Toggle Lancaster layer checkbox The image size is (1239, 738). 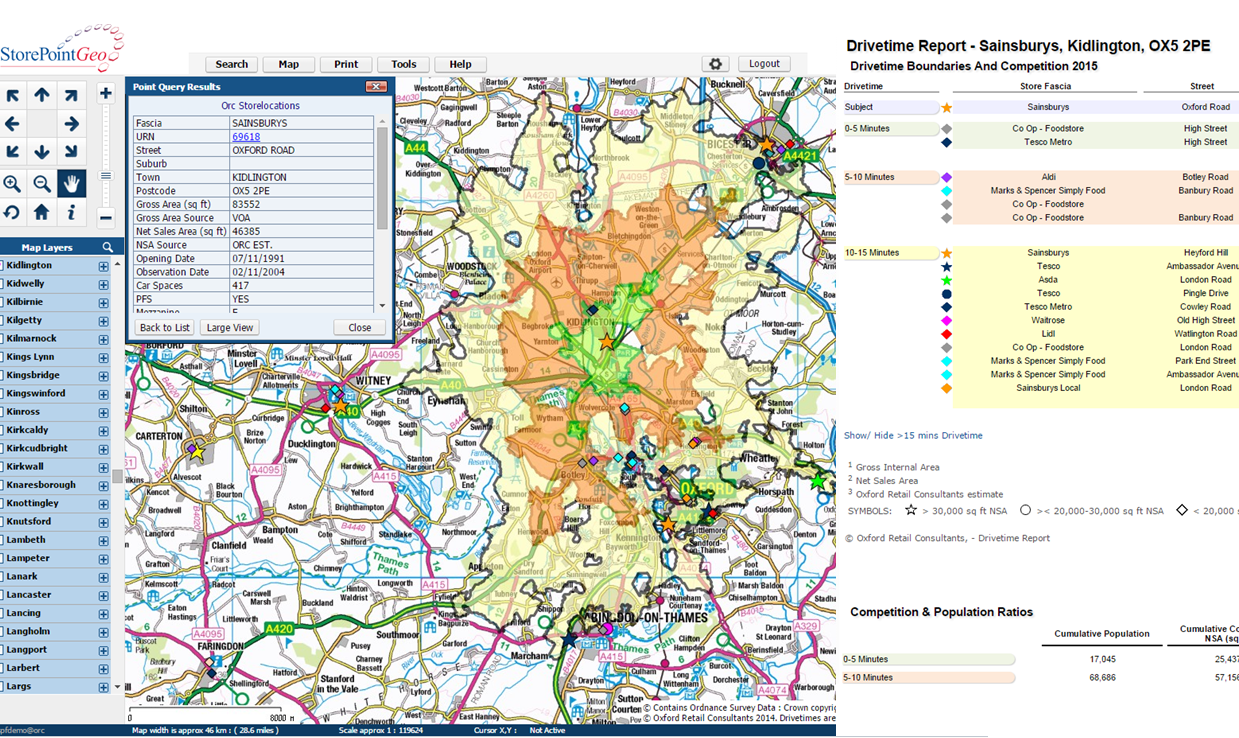(x=1, y=595)
